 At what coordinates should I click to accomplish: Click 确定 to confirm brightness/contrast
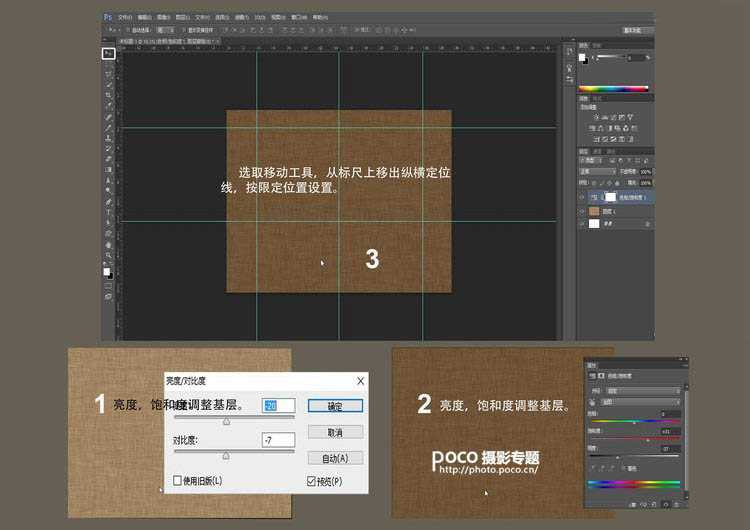(x=336, y=406)
